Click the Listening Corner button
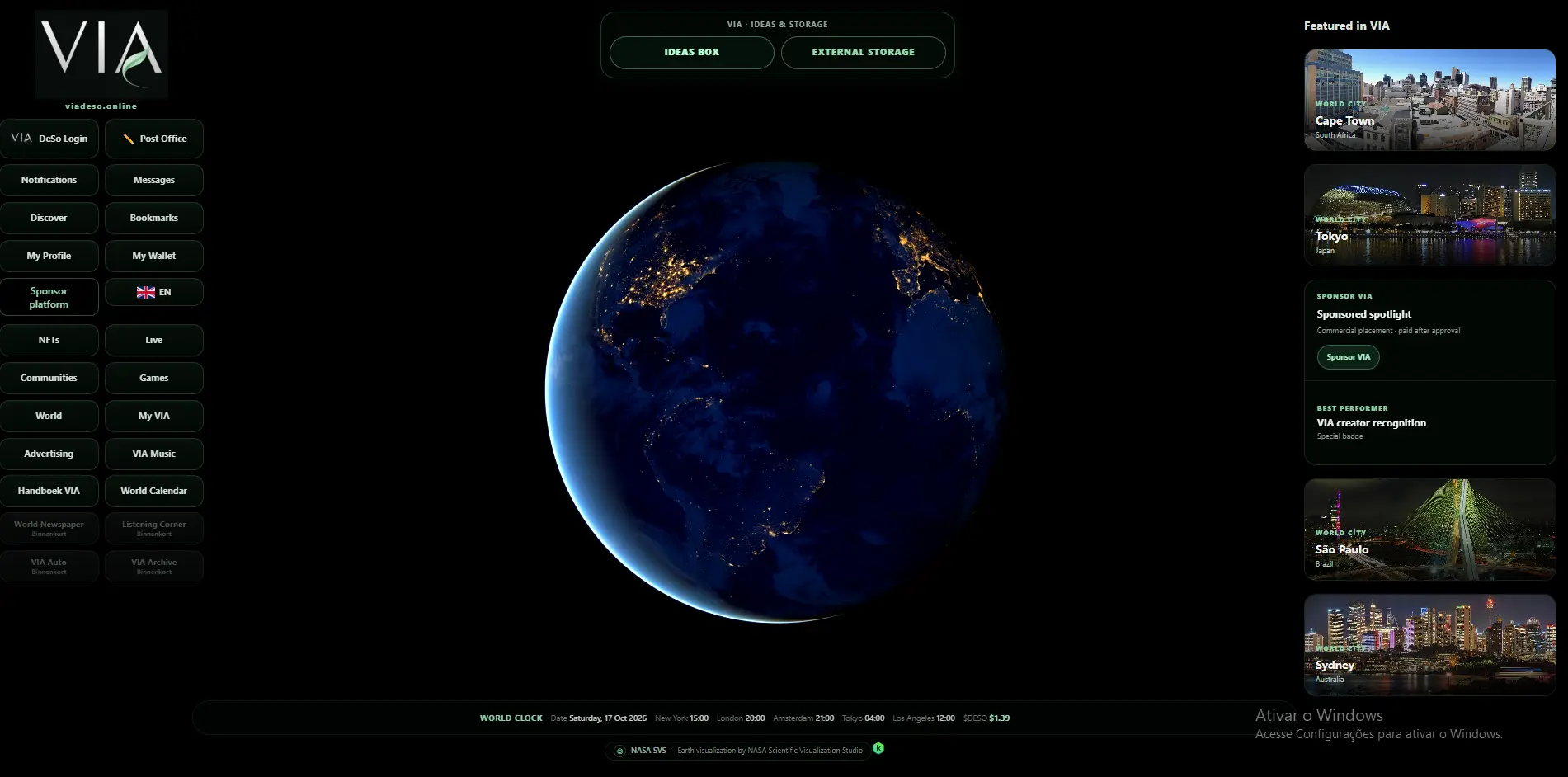 (154, 528)
